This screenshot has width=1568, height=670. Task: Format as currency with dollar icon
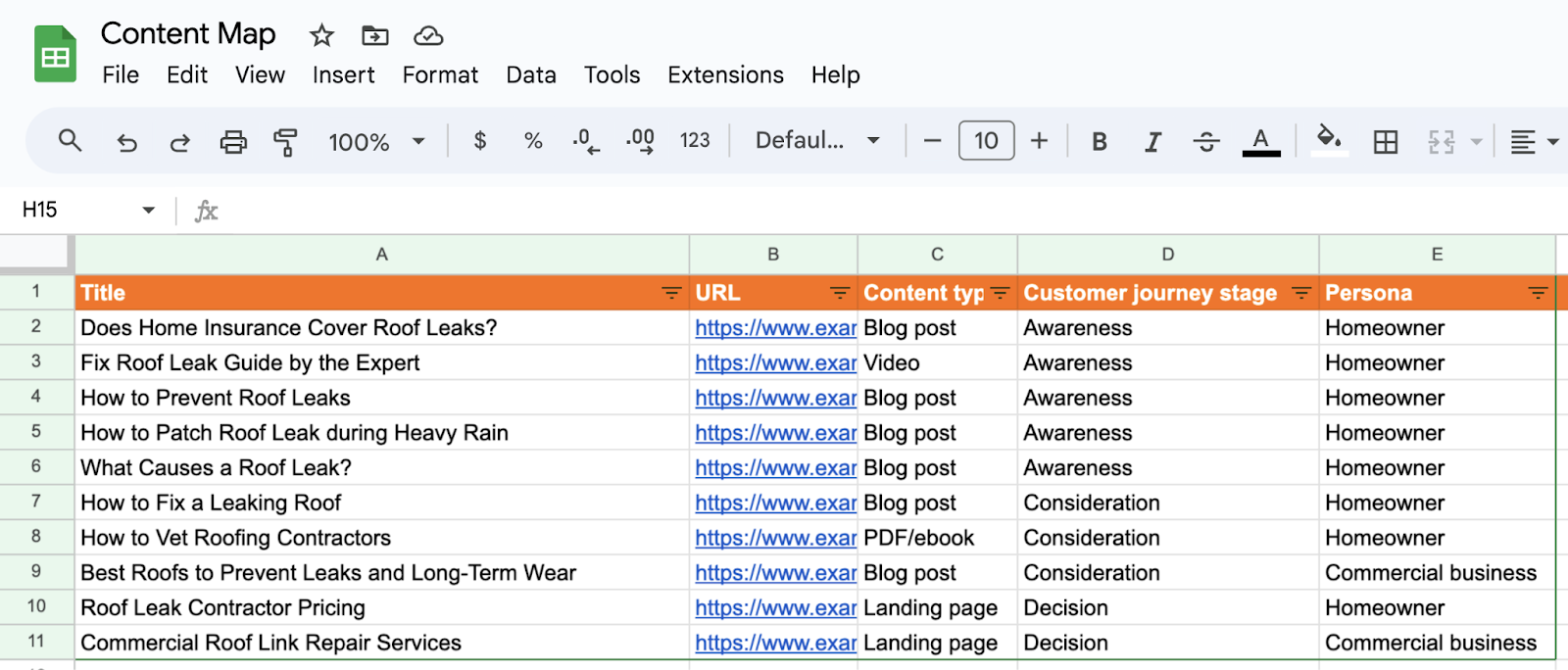(x=480, y=141)
